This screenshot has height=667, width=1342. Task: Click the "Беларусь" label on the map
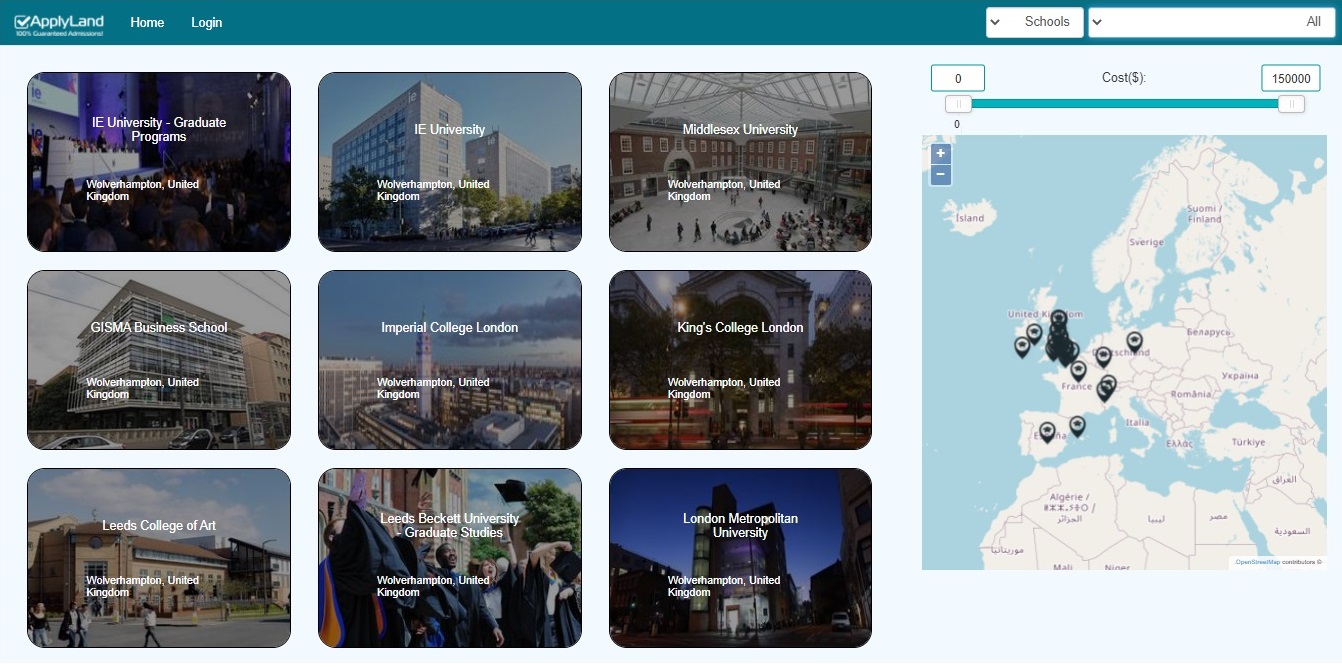click(1211, 332)
